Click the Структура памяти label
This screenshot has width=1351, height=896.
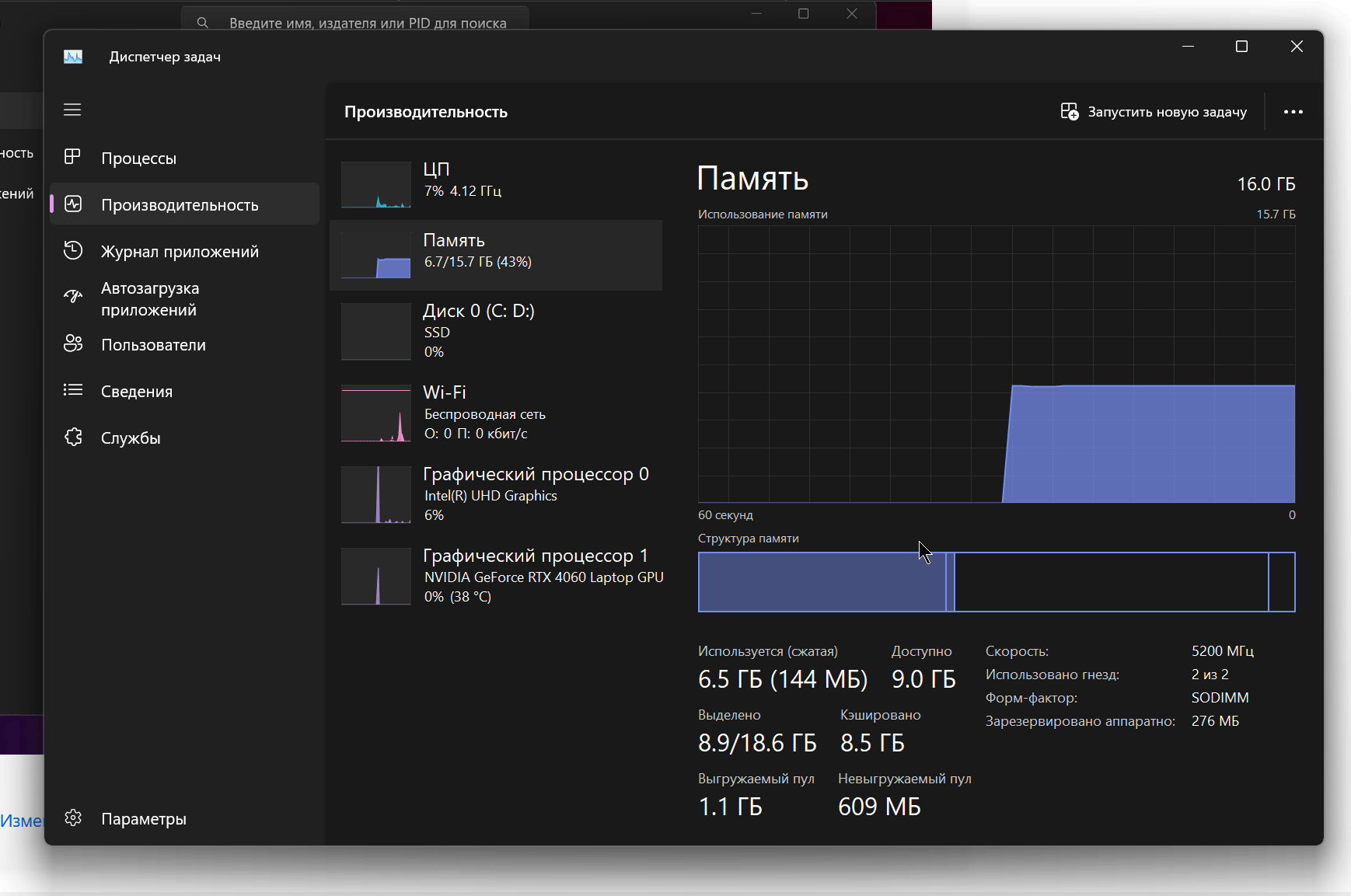pos(749,539)
